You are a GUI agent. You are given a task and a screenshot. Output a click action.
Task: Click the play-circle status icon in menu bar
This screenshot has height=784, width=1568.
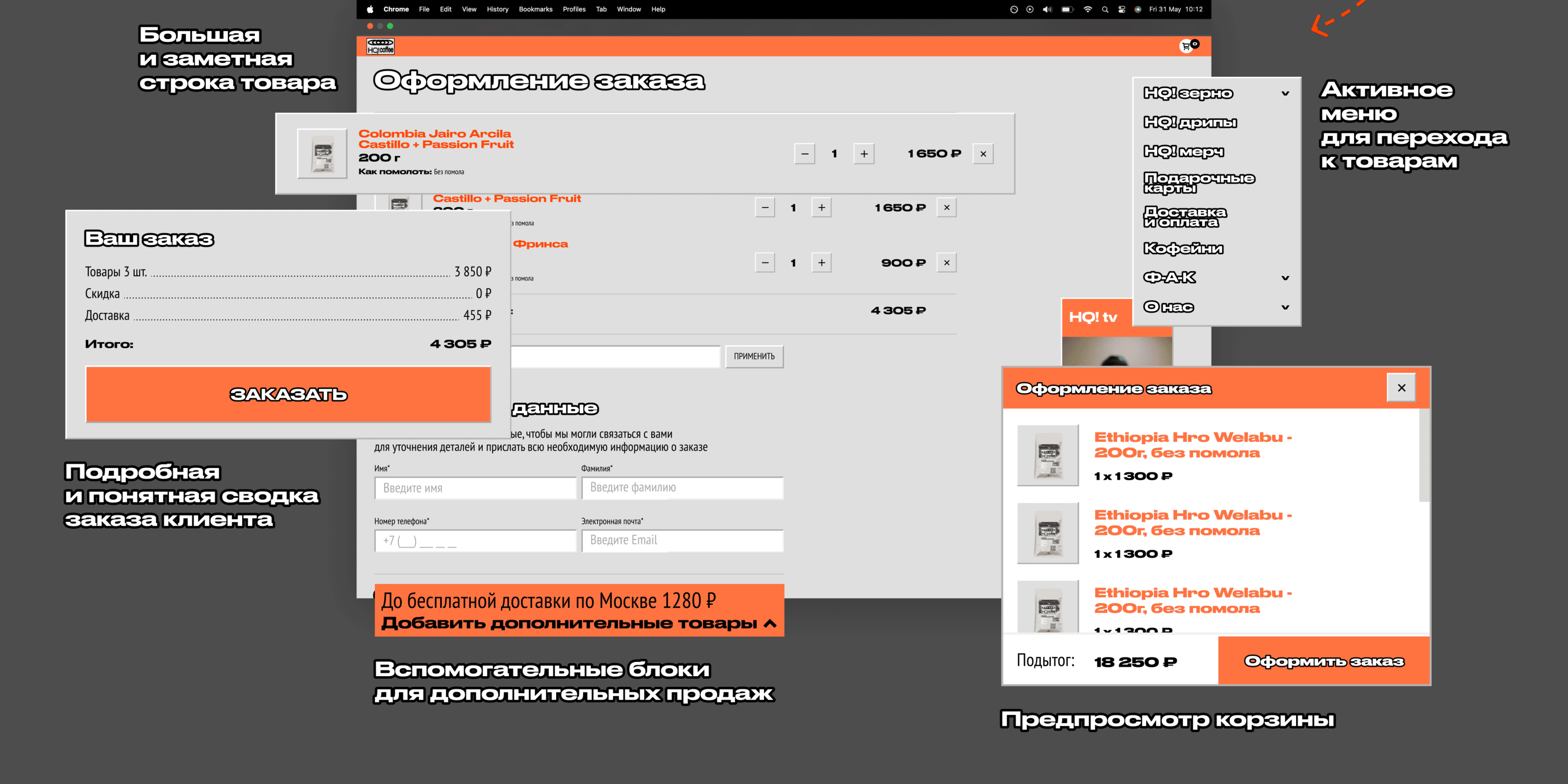click(1030, 9)
